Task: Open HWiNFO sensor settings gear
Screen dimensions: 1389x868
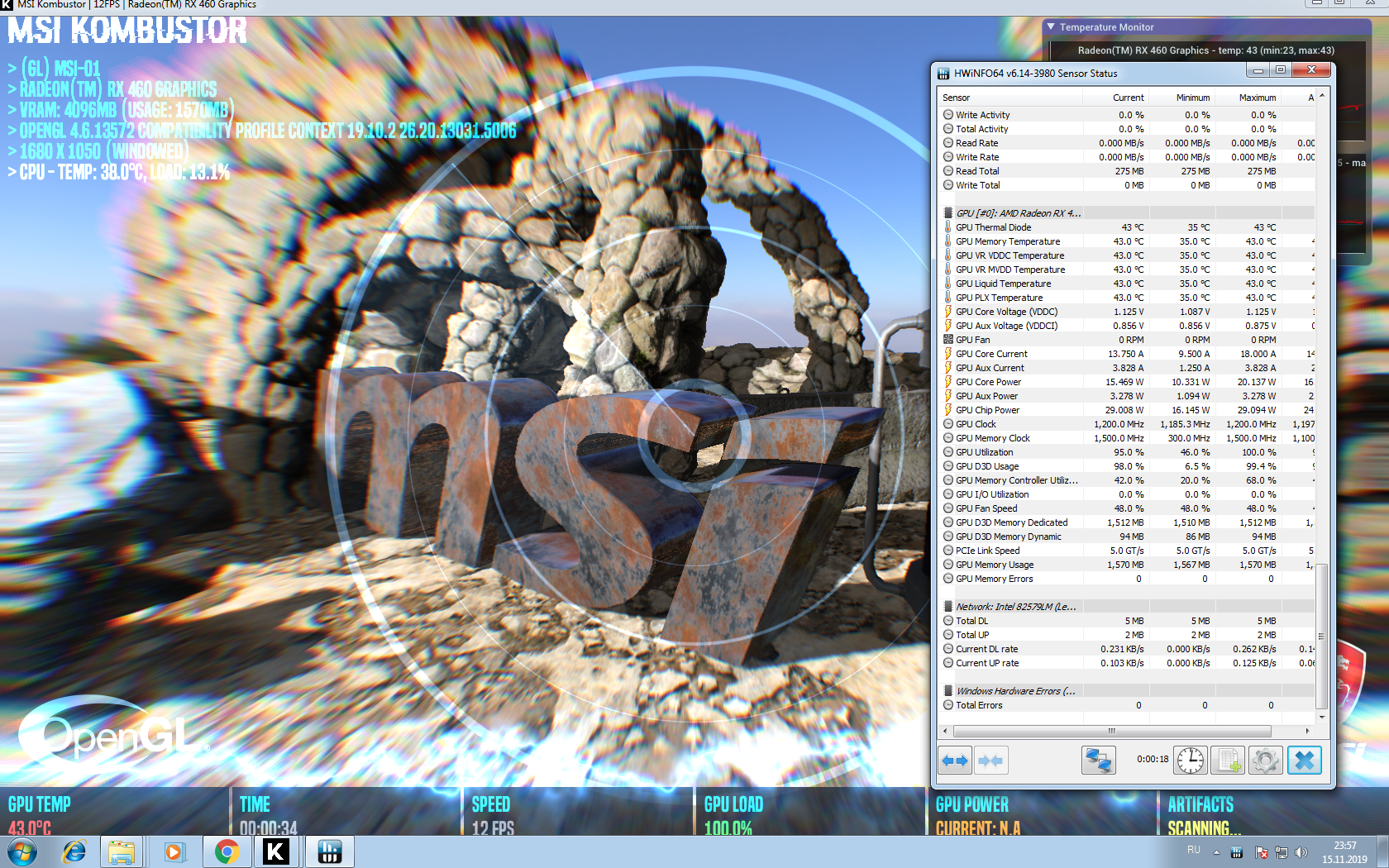Action: point(1265,760)
